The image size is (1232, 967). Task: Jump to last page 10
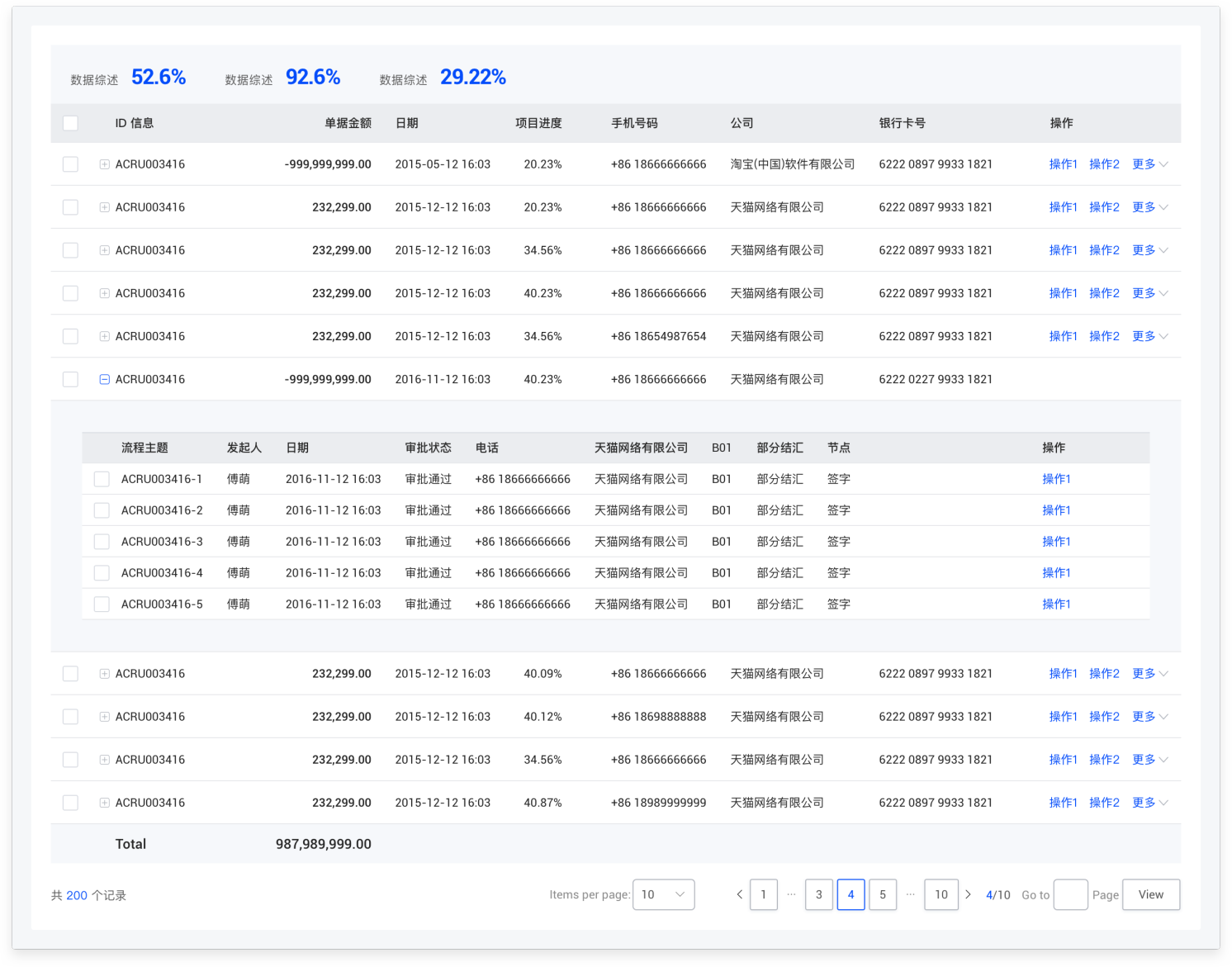(941, 894)
